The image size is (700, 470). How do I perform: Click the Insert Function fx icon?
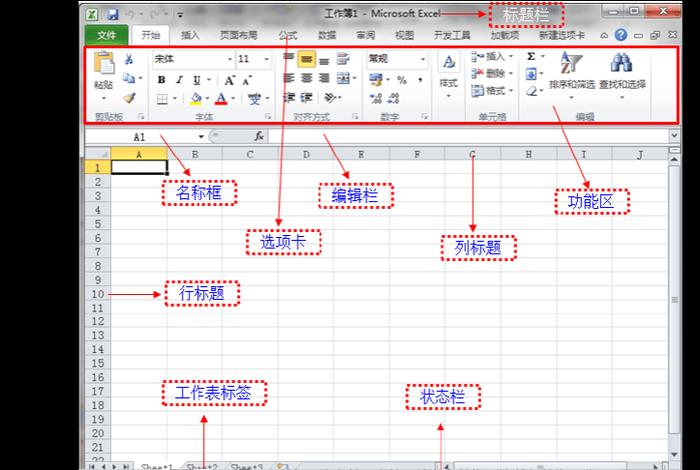259,136
